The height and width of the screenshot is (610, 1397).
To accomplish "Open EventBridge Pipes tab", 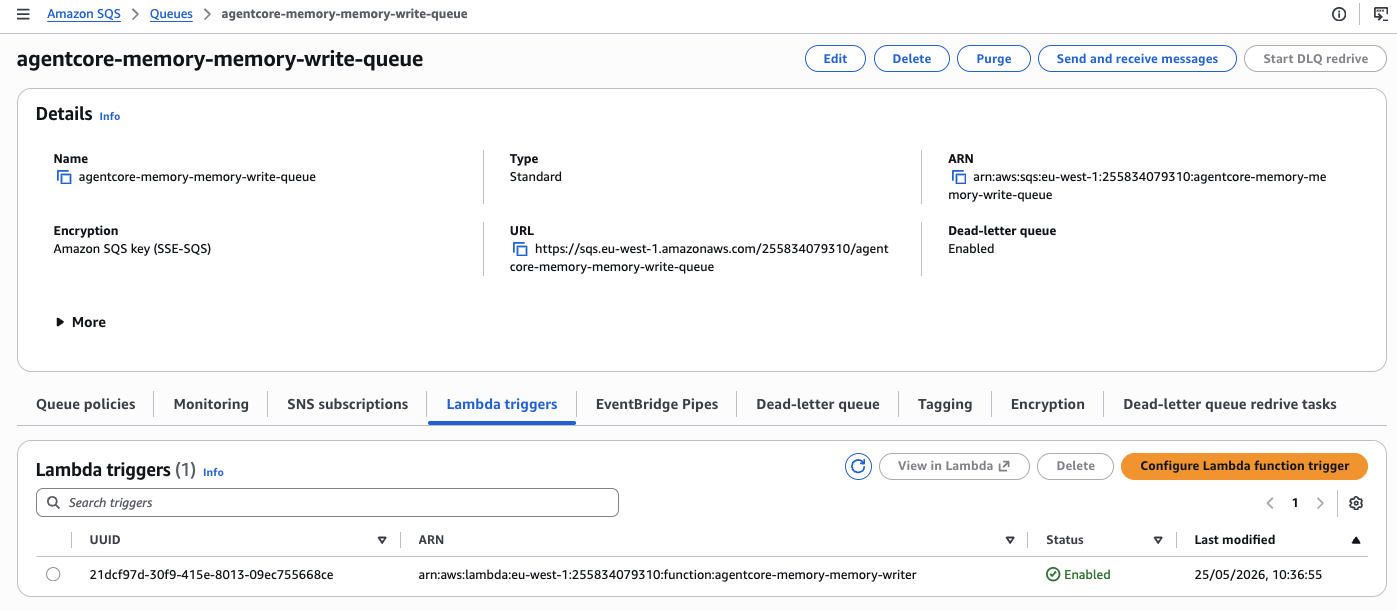I will tap(657, 404).
